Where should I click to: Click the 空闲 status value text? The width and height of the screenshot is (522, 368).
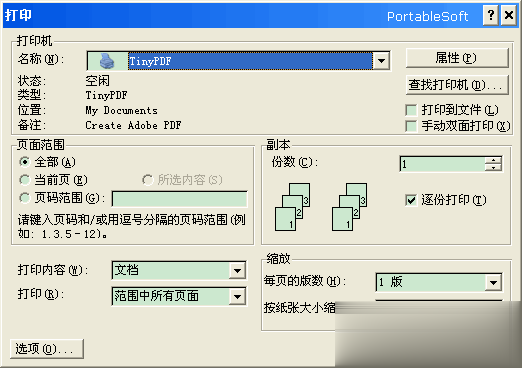97,81
